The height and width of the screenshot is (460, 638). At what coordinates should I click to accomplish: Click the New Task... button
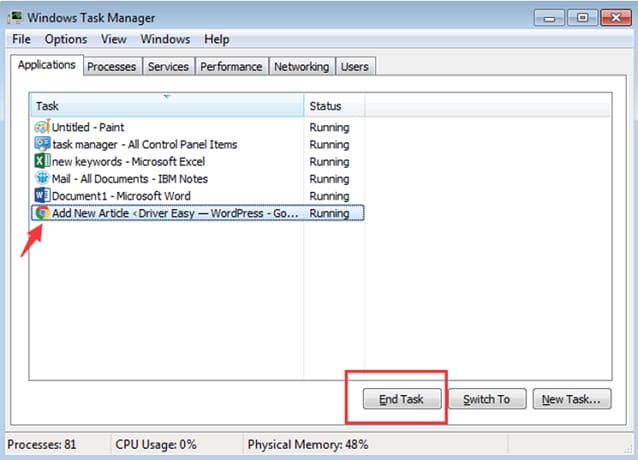pos(572,399)
